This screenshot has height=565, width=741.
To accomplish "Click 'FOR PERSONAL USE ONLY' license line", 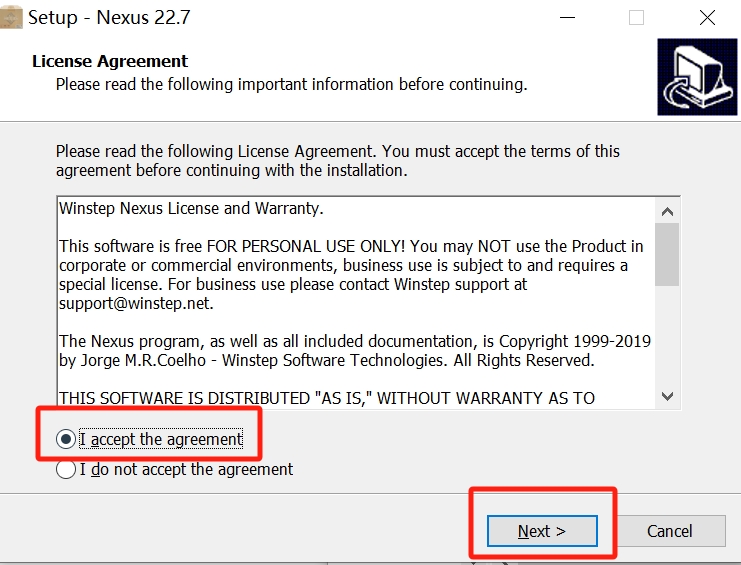I will coord(351,246).
